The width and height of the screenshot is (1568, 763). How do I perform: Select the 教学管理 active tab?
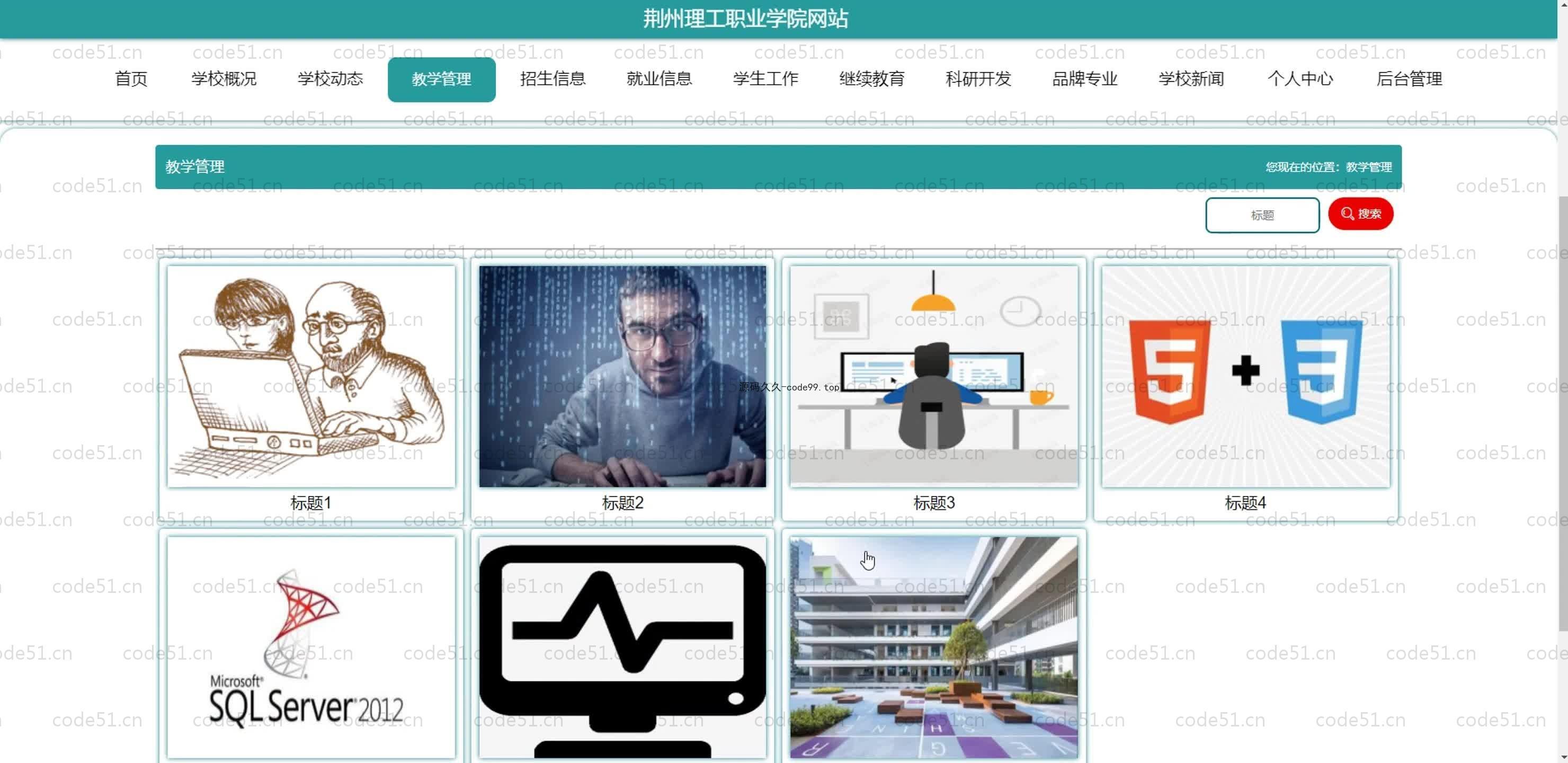point(441,80)
